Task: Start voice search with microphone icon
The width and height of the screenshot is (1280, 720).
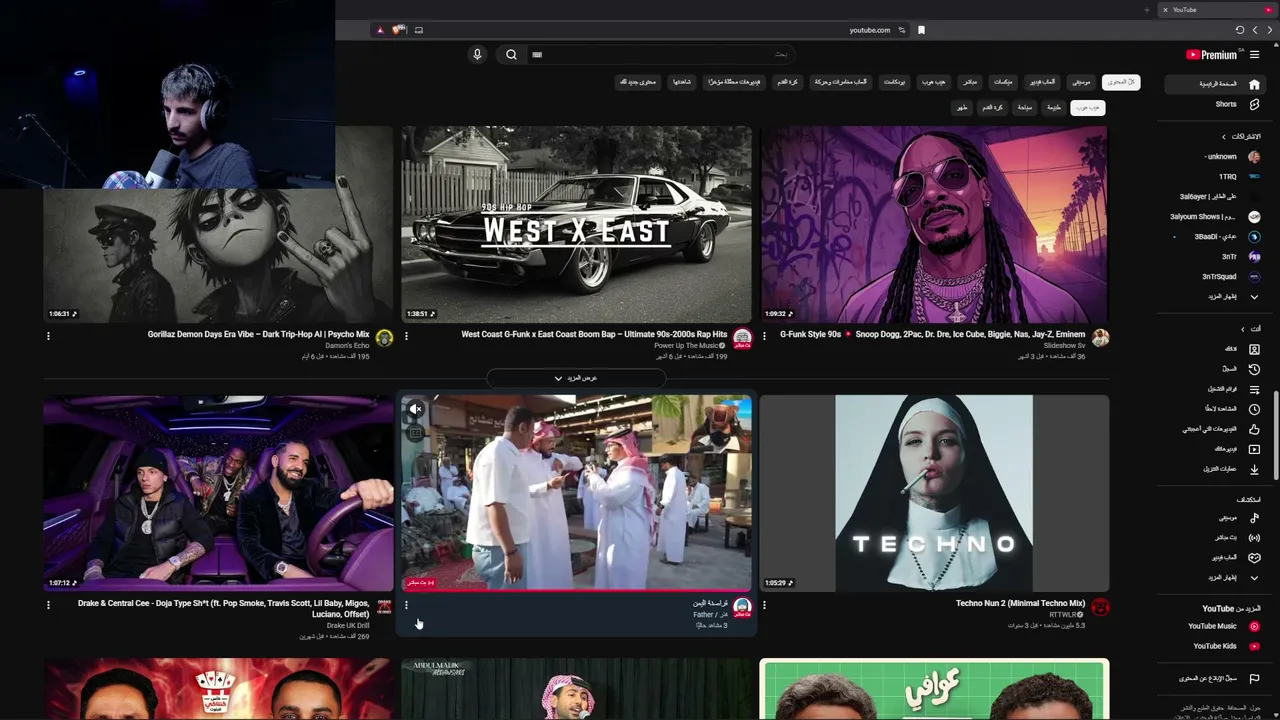Action: [477, 55]
